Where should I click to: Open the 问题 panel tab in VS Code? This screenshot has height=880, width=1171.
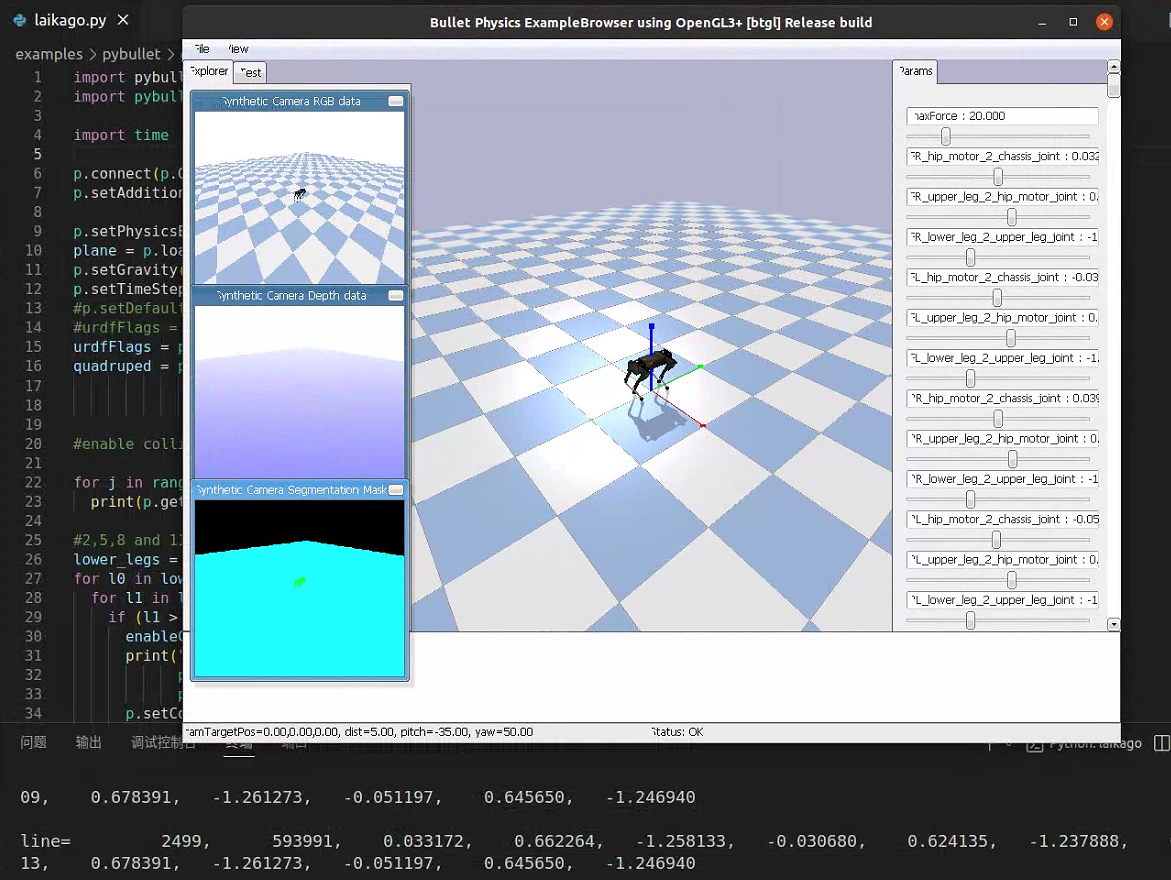click(x=34, y=742)
